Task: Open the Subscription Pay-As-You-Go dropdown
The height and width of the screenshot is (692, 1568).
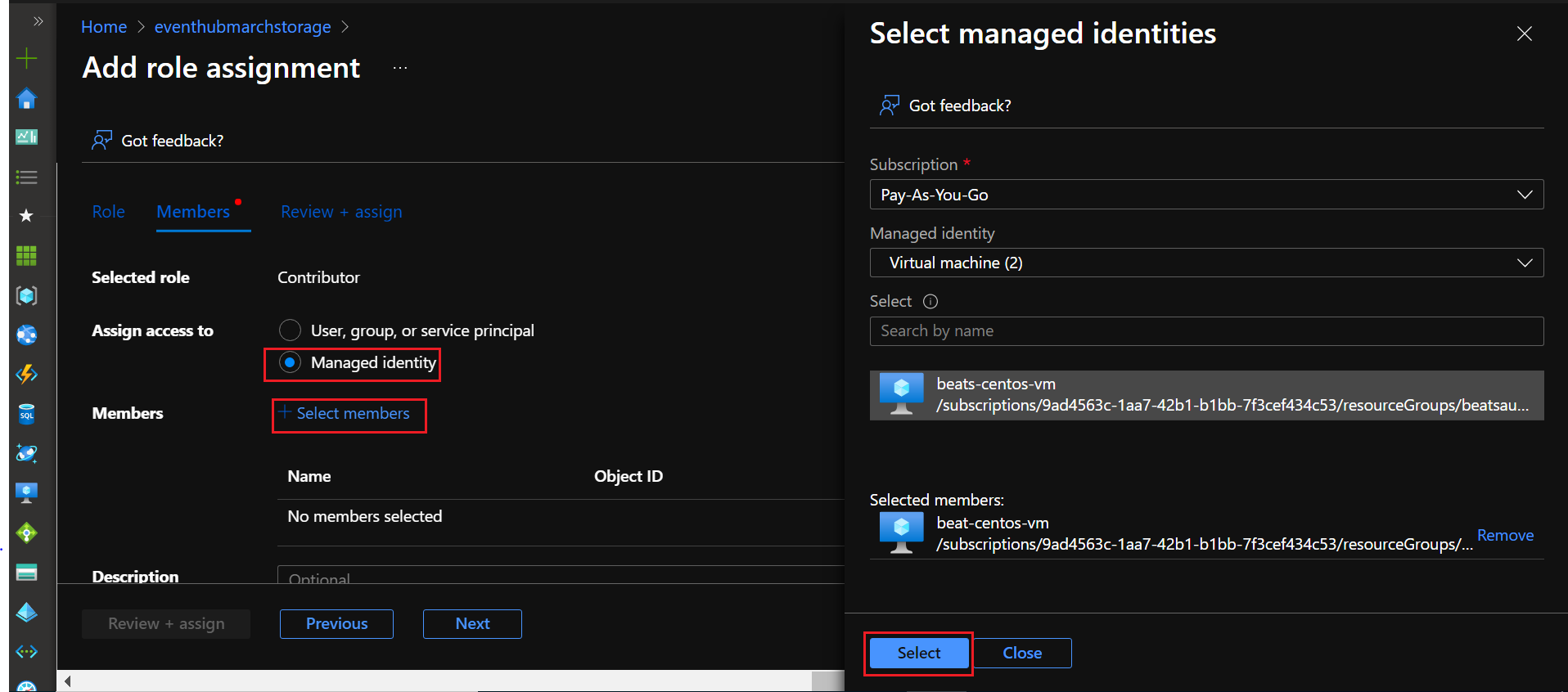Action: click(1205, 195)
